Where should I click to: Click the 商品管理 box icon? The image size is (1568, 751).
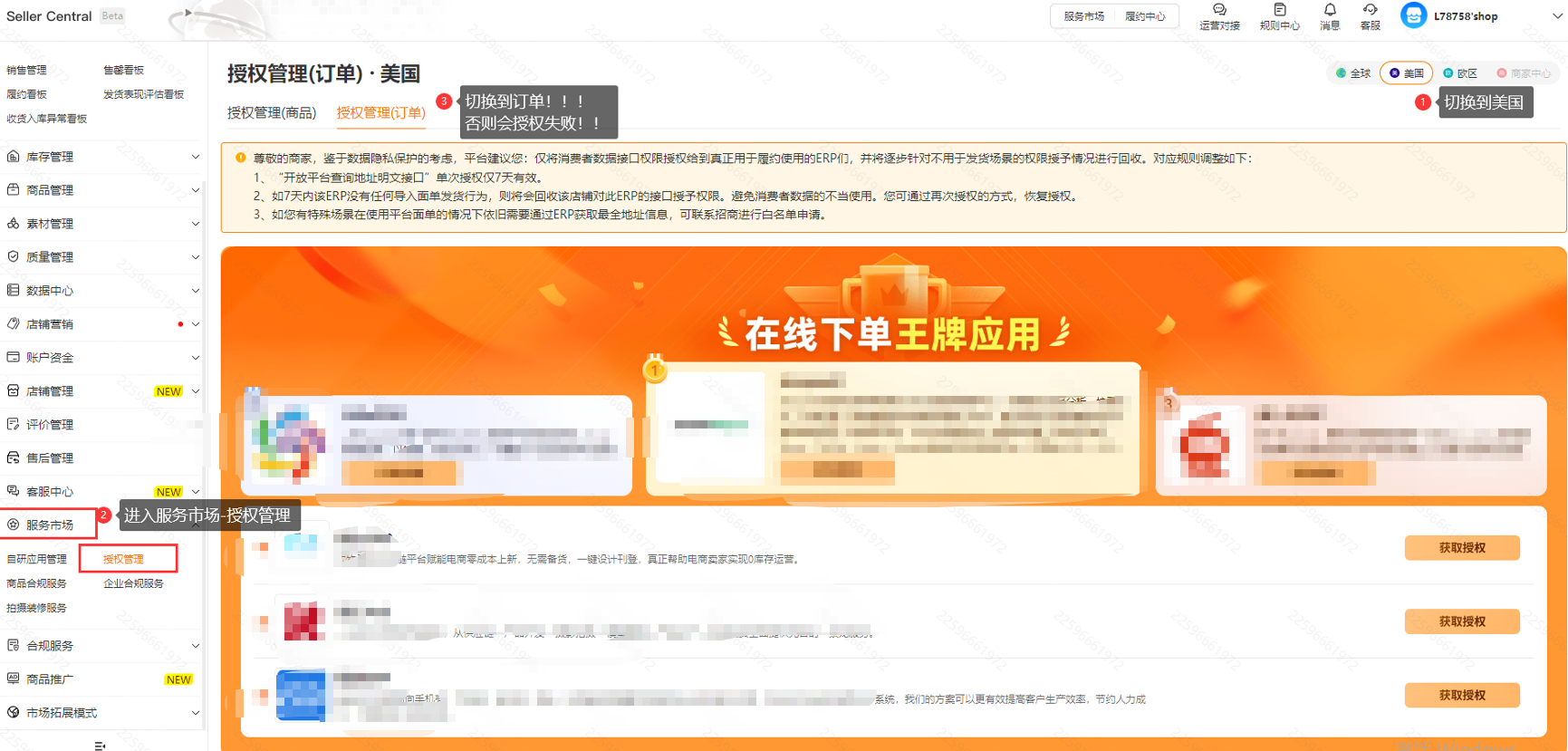pos(13,190)
